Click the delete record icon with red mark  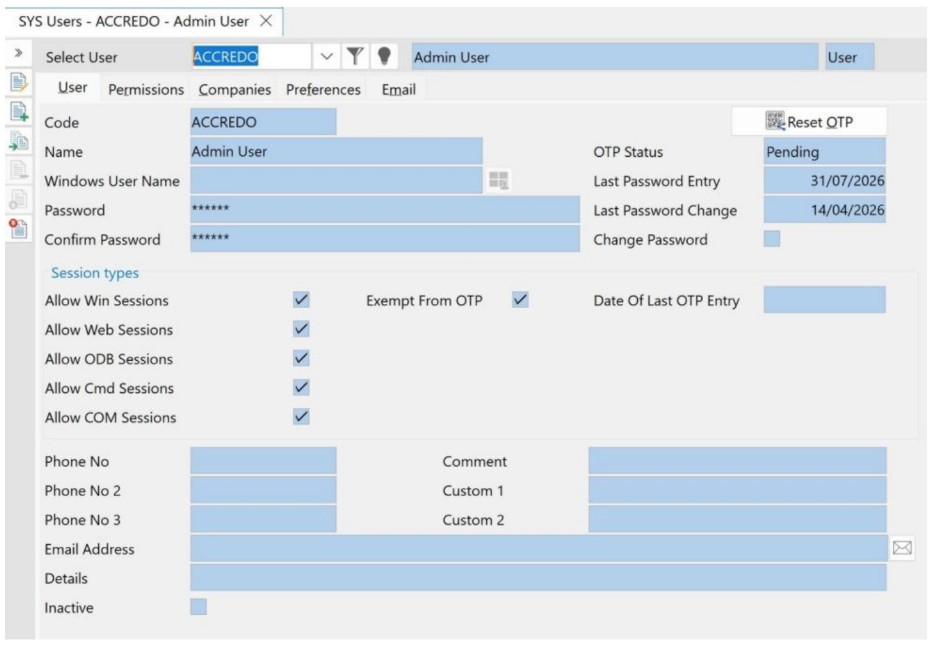click(18, 229)
